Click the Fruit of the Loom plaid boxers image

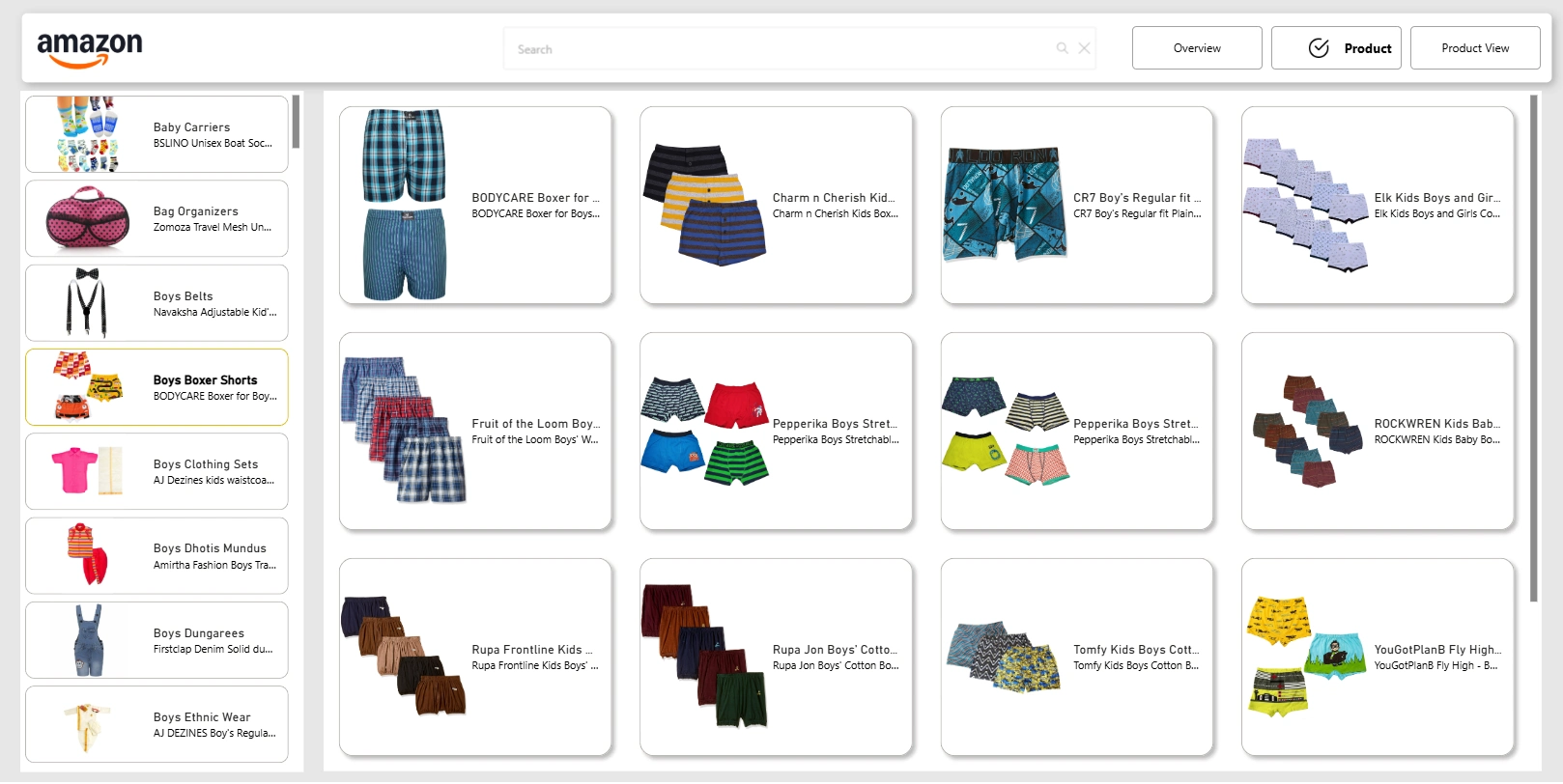pyautogui.click(x=404, y=430)
